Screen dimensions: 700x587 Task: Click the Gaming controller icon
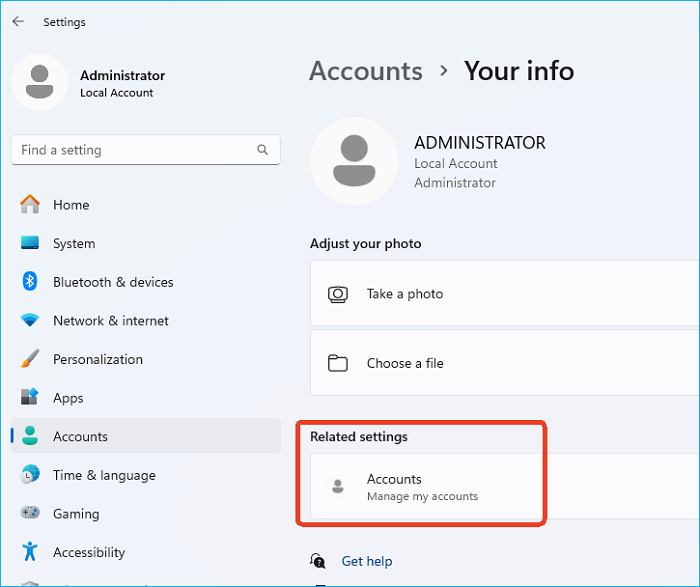[x=30, y=514]
